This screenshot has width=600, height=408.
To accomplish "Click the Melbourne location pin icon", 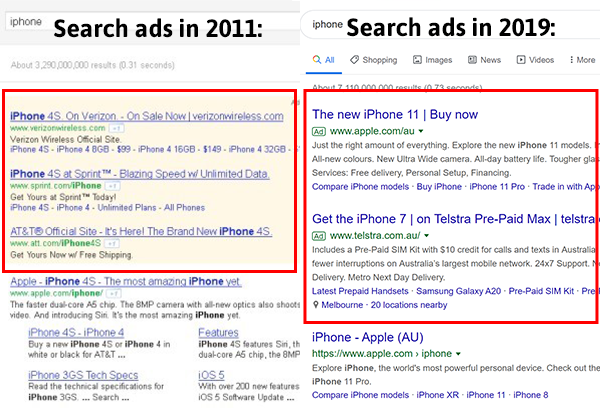I will point(316,305).
